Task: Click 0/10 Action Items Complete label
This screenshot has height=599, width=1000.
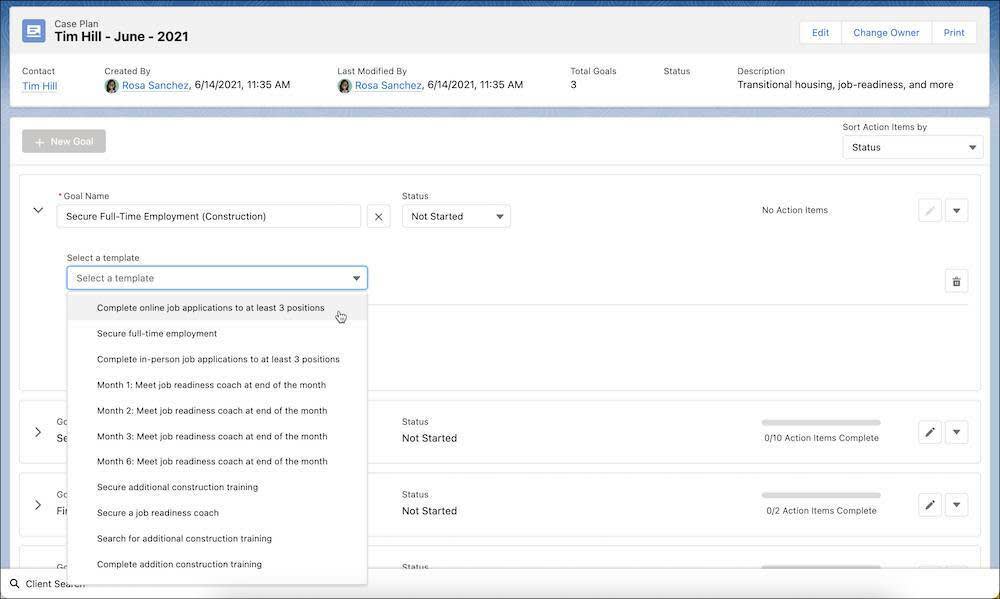Action: coord(821,438)
